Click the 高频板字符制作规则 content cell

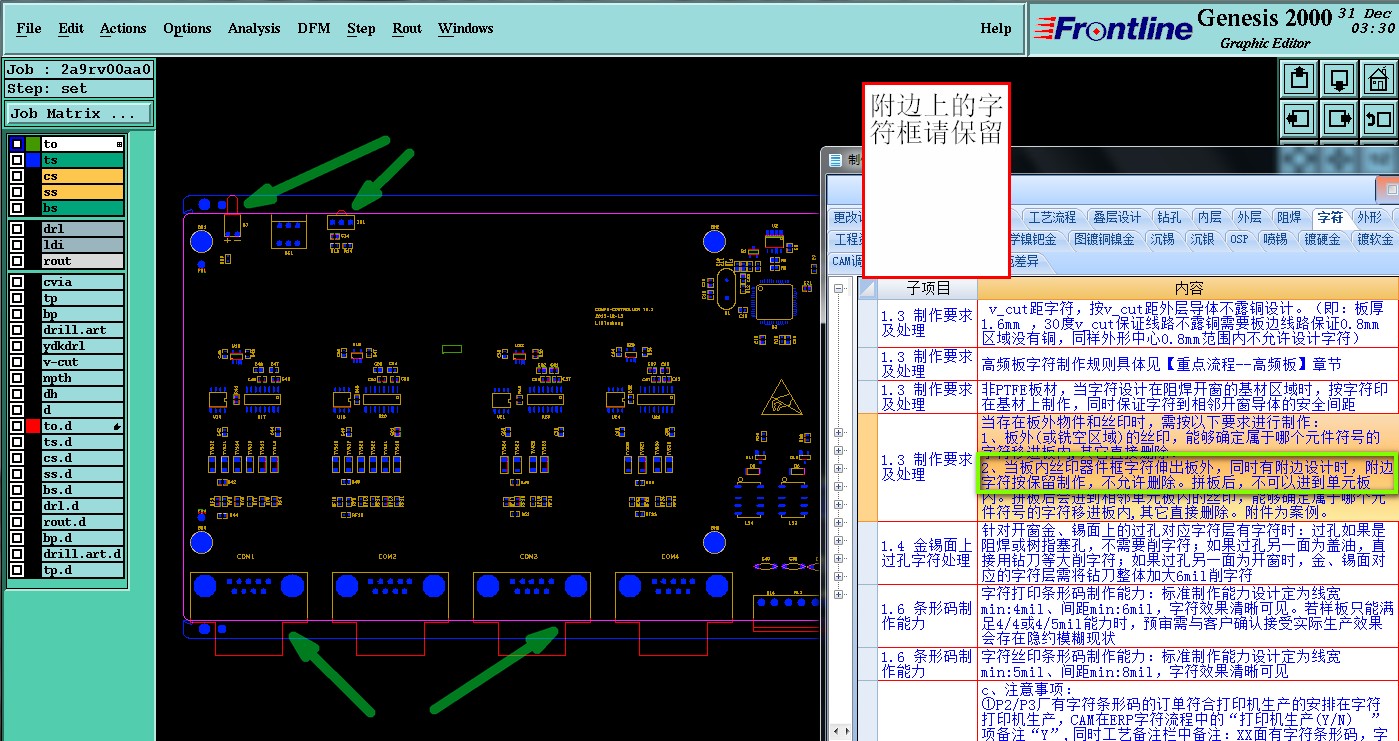pos(1188,364)
